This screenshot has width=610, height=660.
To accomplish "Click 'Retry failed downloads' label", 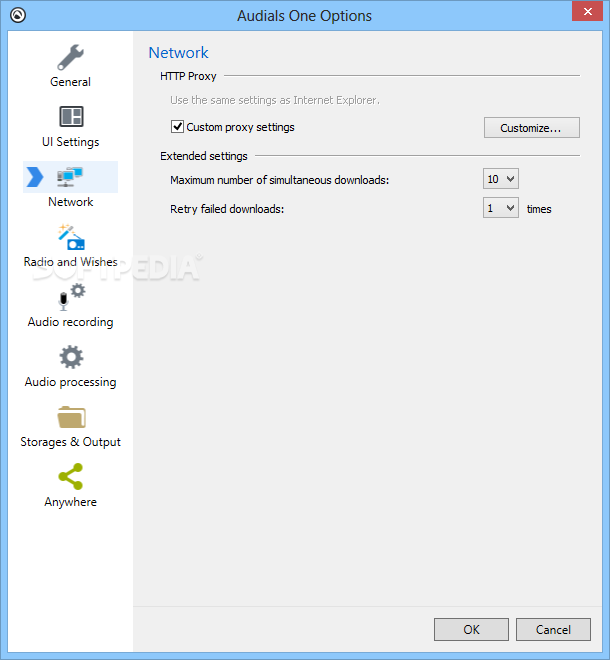I will click(x=227, y=209).
